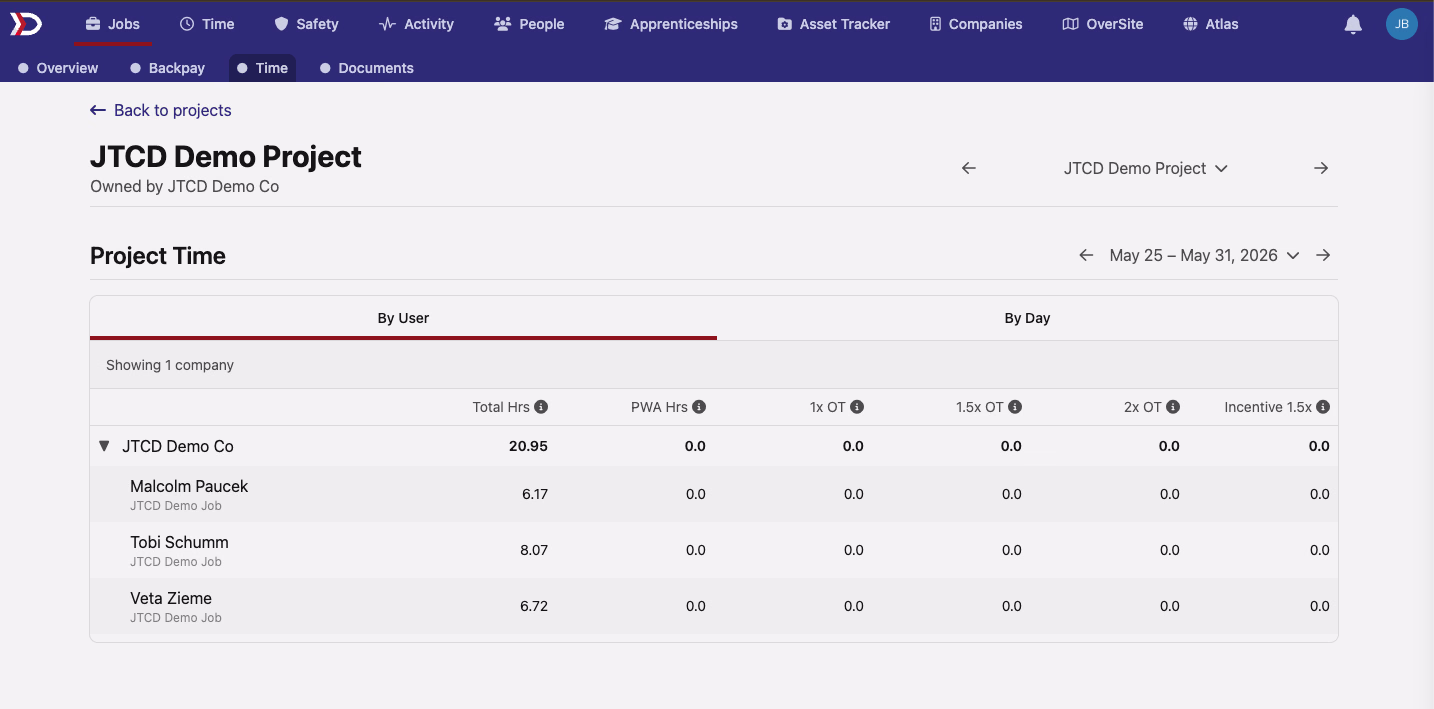
Task: Open the May 25 – May 31 date dropdown
Action: 1204,255
